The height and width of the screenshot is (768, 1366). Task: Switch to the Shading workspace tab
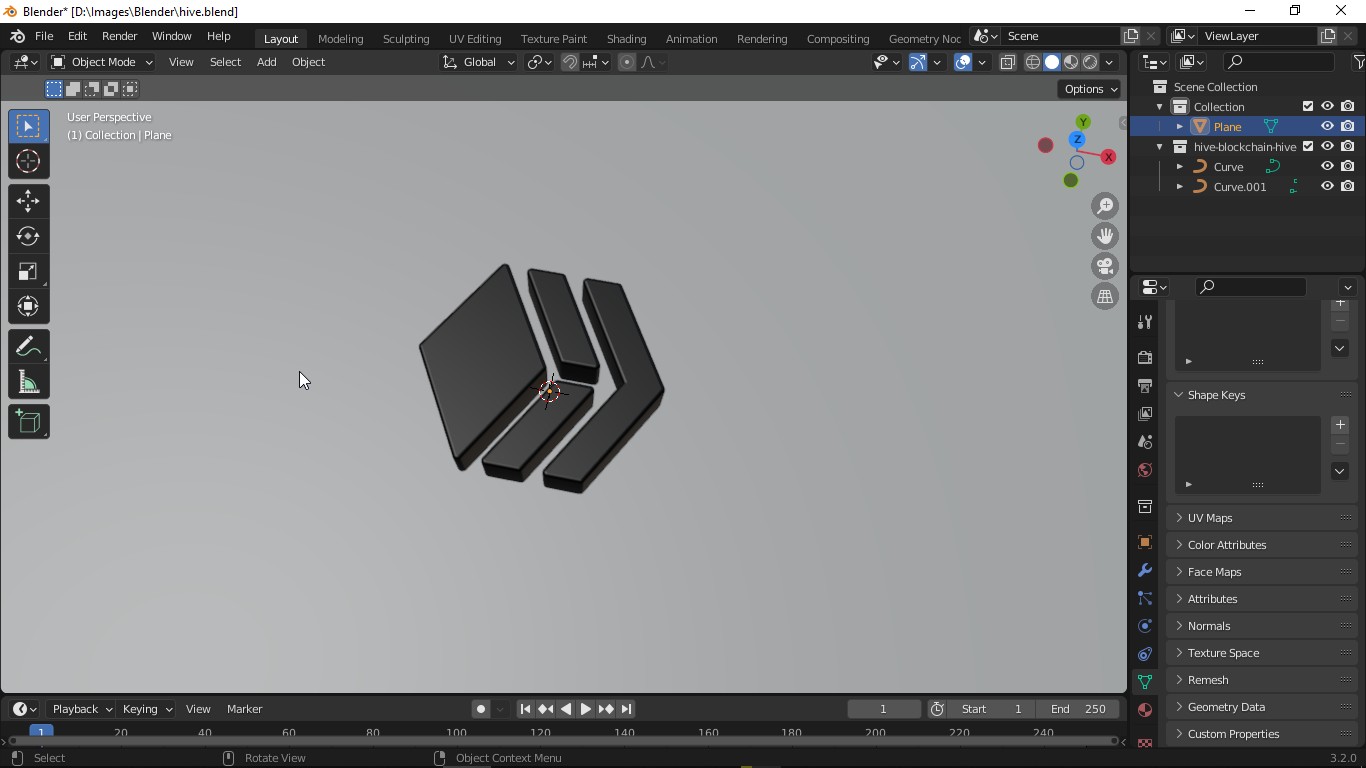(626, 38)
